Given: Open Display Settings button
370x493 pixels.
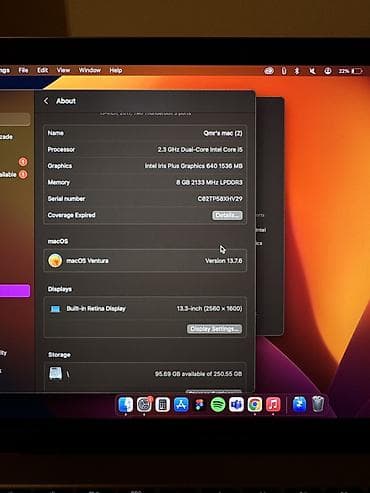Looking at the screenshot, I should pyautogui.click(x=214, y=329).
